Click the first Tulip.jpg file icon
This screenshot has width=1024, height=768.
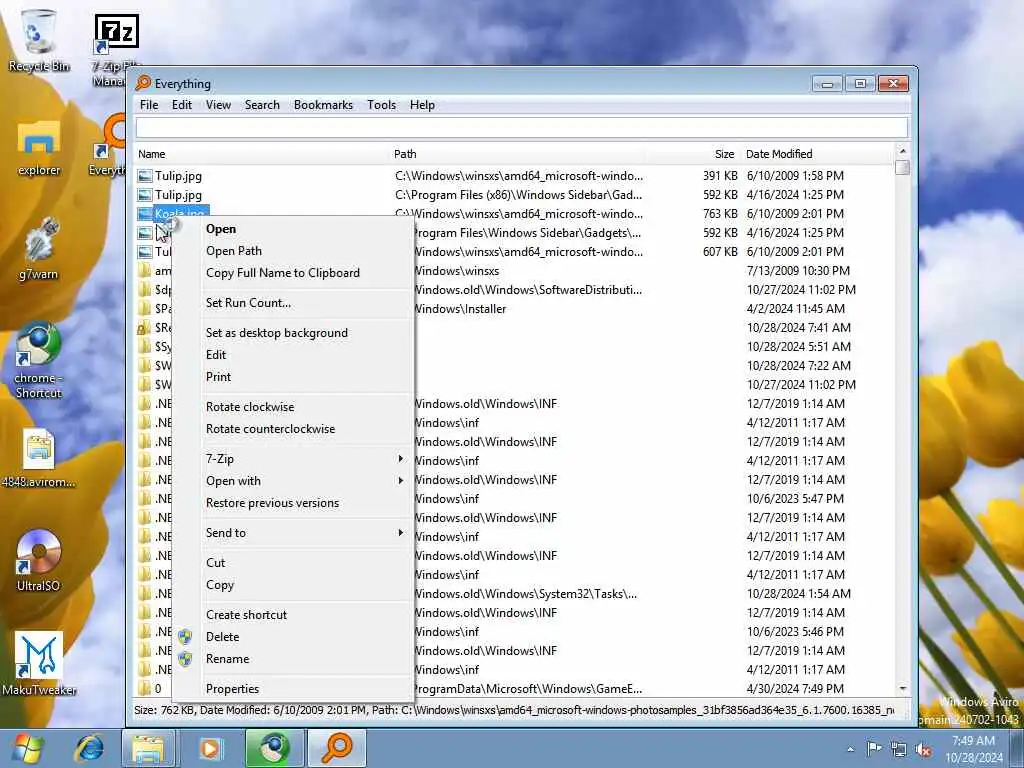[145, 176]
